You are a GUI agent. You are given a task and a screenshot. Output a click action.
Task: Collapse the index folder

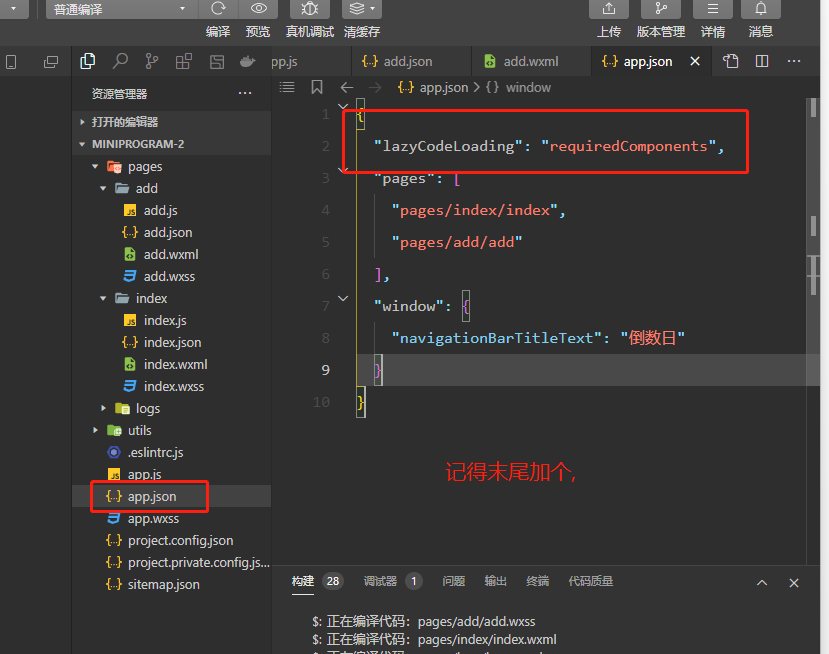pyautogui.click(x=103, y=299)
